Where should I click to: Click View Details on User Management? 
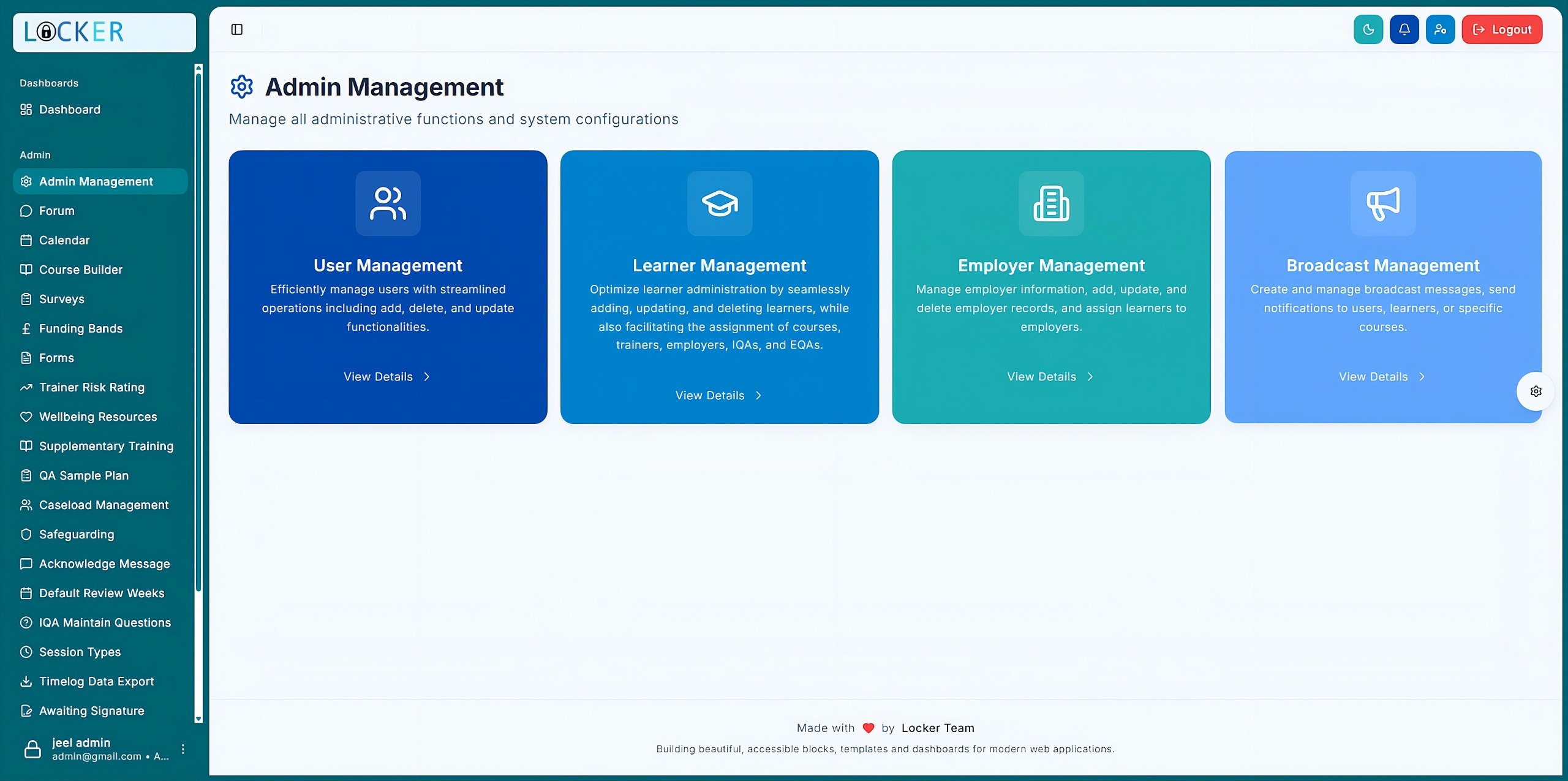click(386, 376)
